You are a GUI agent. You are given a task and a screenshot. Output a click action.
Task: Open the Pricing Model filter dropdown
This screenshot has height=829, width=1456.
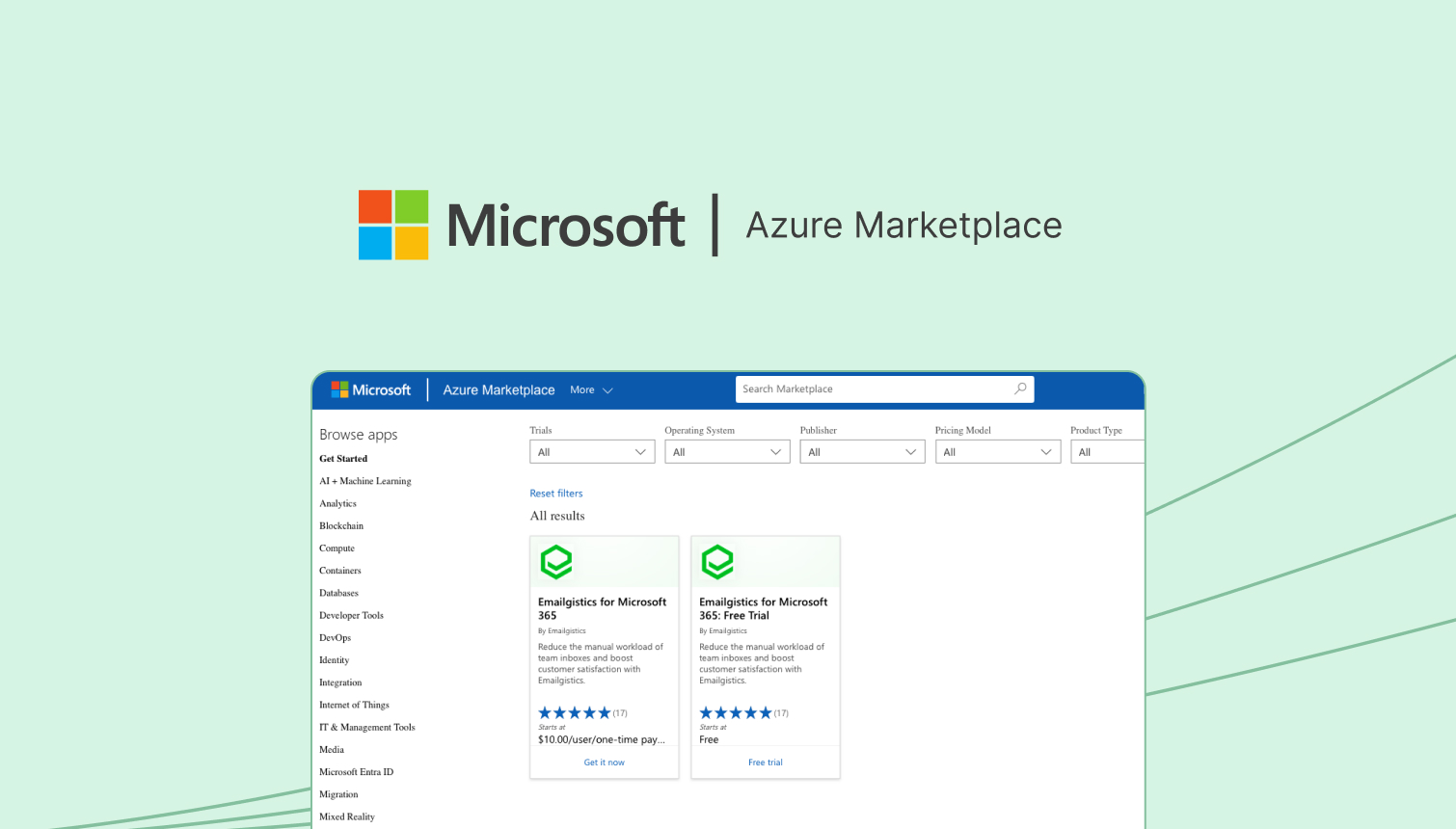[x=998, y=451]
